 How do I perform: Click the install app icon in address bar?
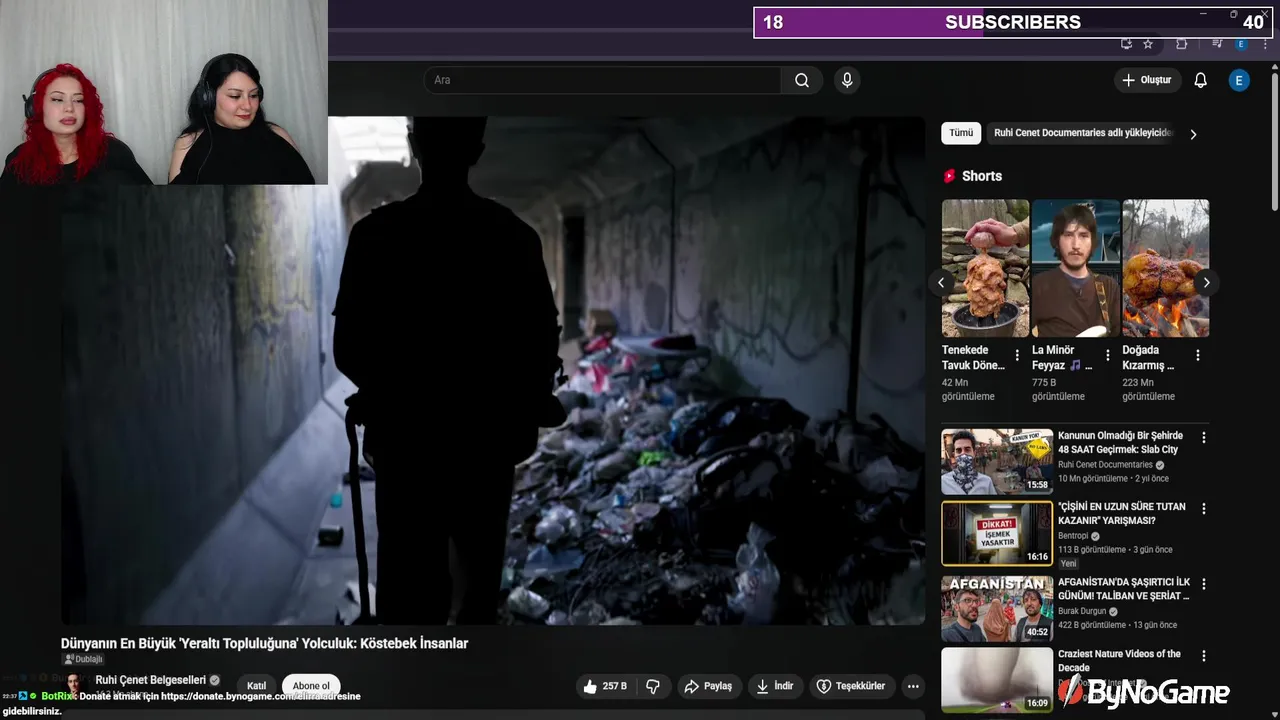click(x=1126, y=44)
